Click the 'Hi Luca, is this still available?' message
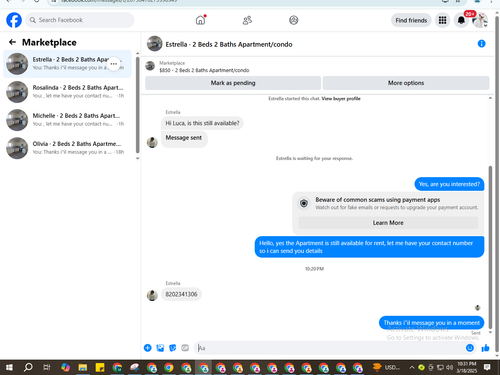500x375 pixels. [x=202, y=123]
